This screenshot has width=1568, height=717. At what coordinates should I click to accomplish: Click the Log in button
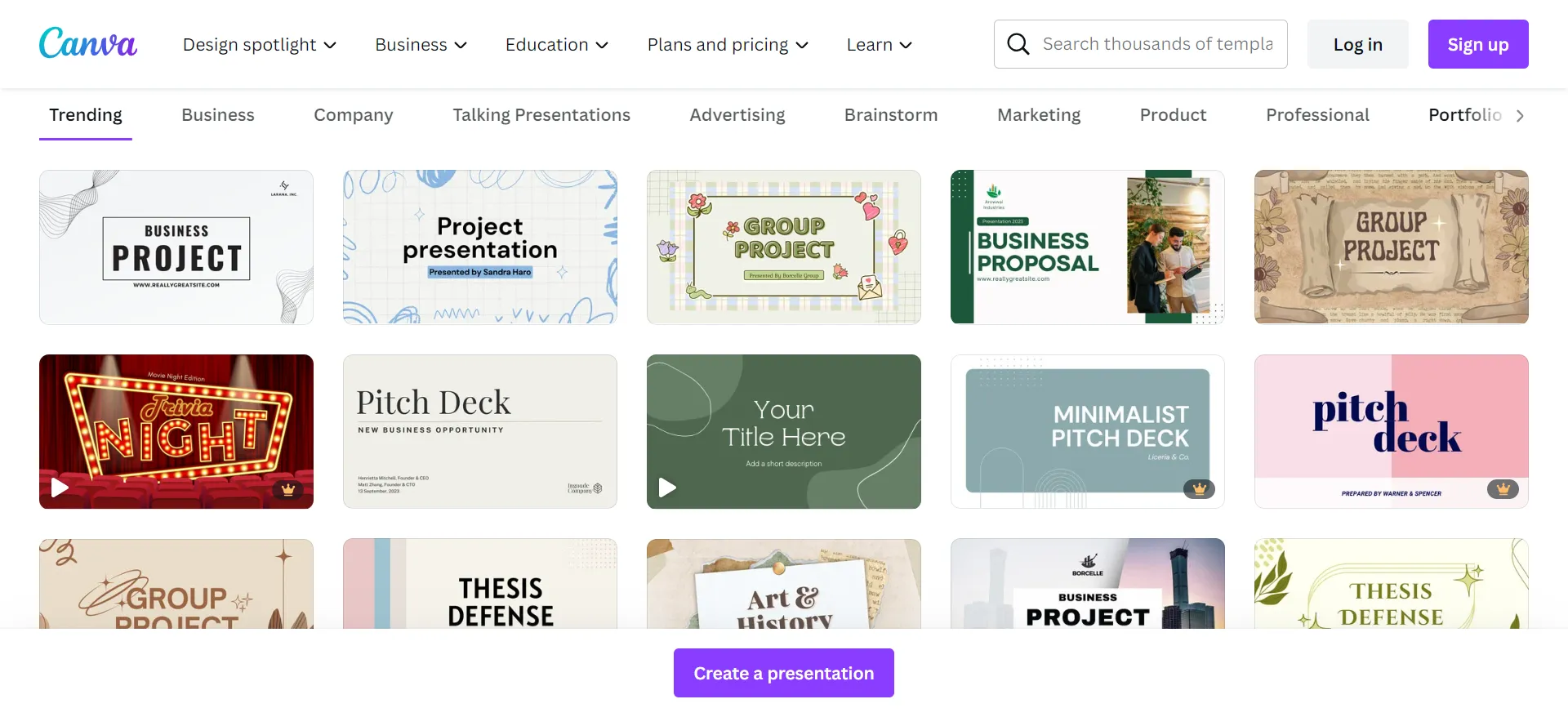coord(1358,44)
